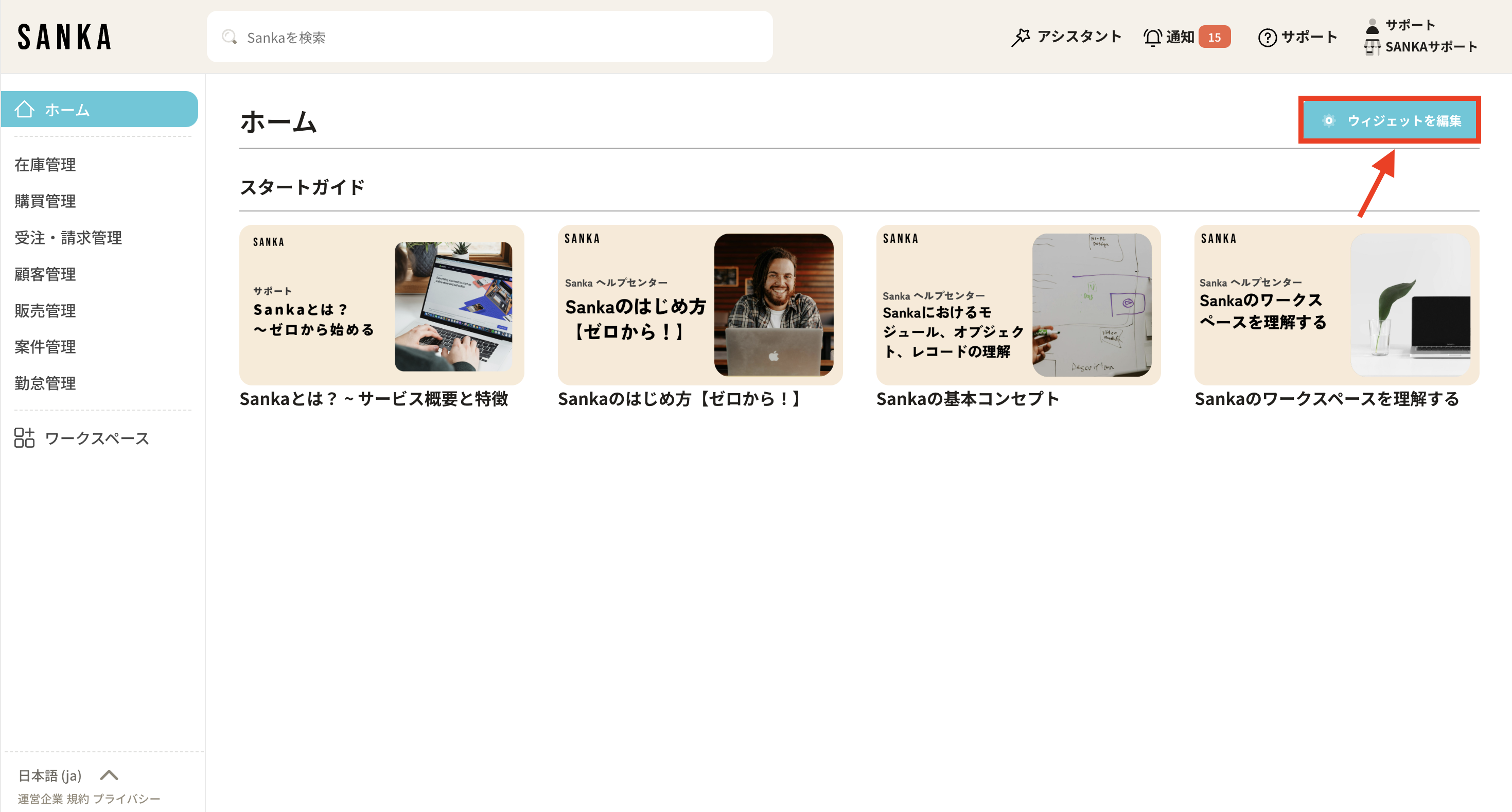Click the ウィジェットを編集 button

click(x=1388, y=120)
